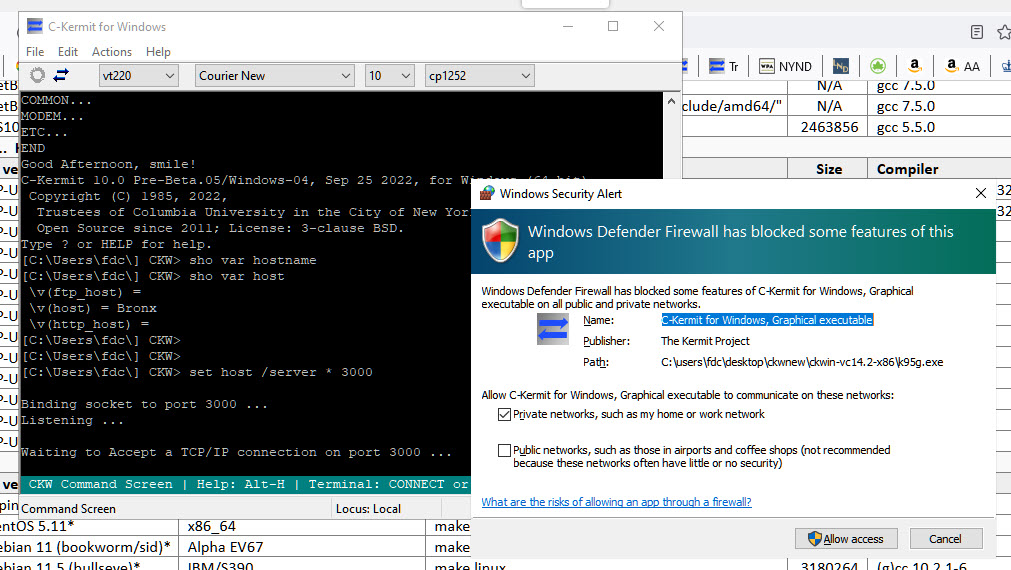1011x570 pixels.
Task: Click the 'Size' column header
Action: coord(829,169)
